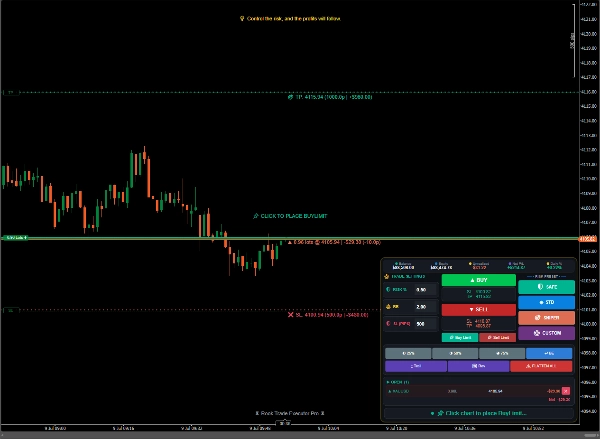Click the SELL SL/TP price info box
600x439 pixels.
(x=478, y=323)
